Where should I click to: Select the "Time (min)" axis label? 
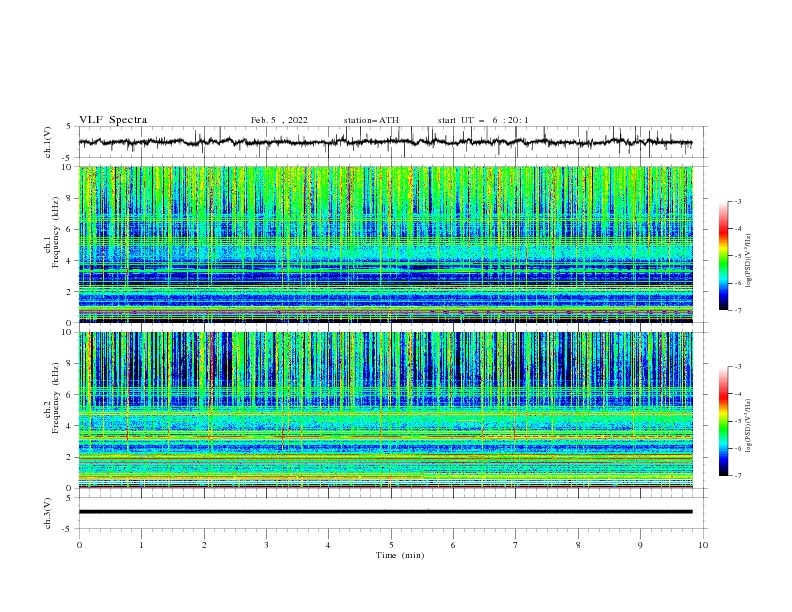pos(400,555)
